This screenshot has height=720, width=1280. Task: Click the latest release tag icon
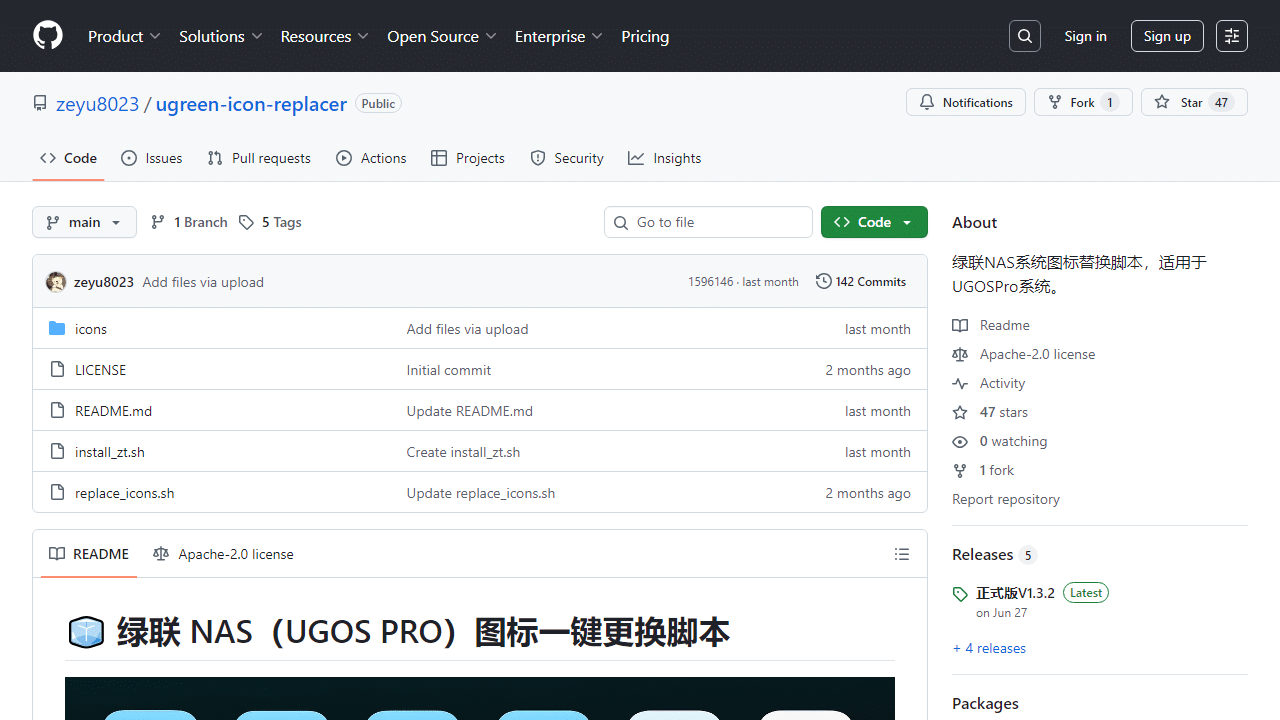960,593
